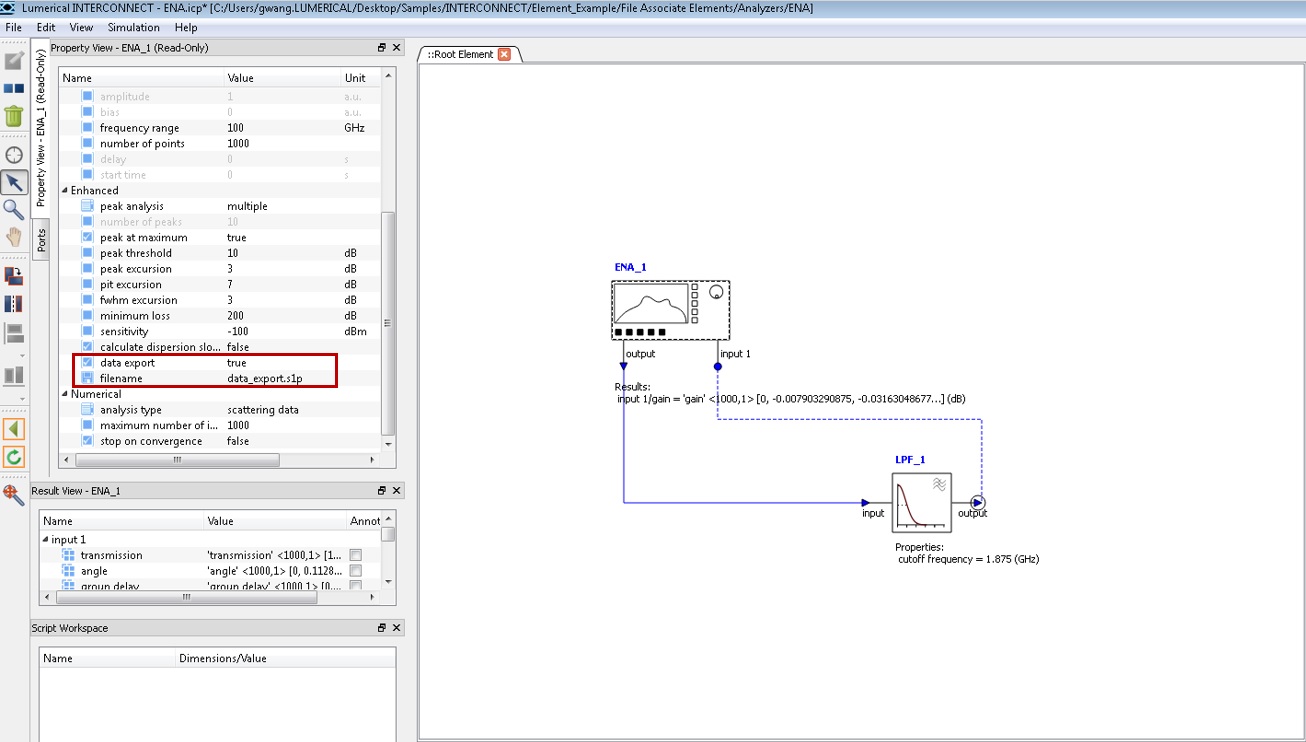Collapse the input 1 results tree
The height and width of the screenshot is (742, 1306).
pyautogui.click(x=46, y=540)
